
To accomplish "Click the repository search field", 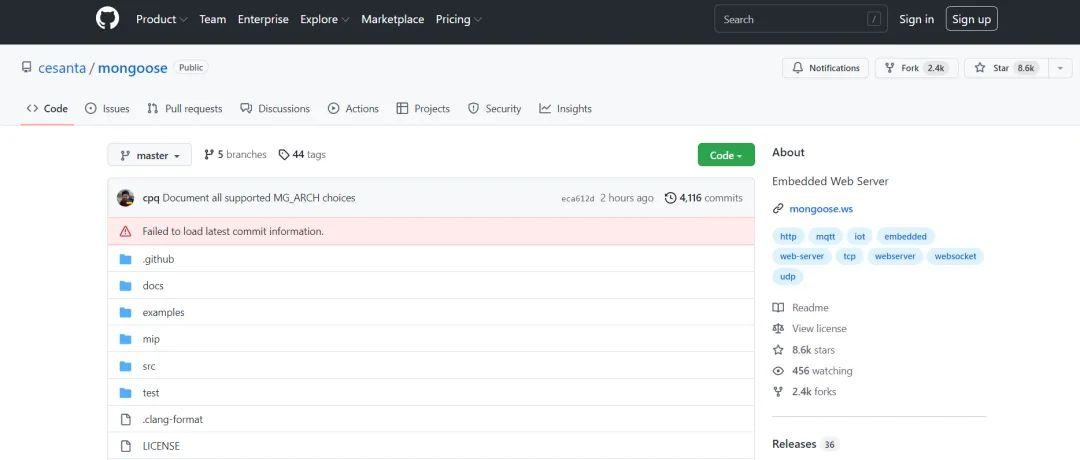I will (790, 19).
